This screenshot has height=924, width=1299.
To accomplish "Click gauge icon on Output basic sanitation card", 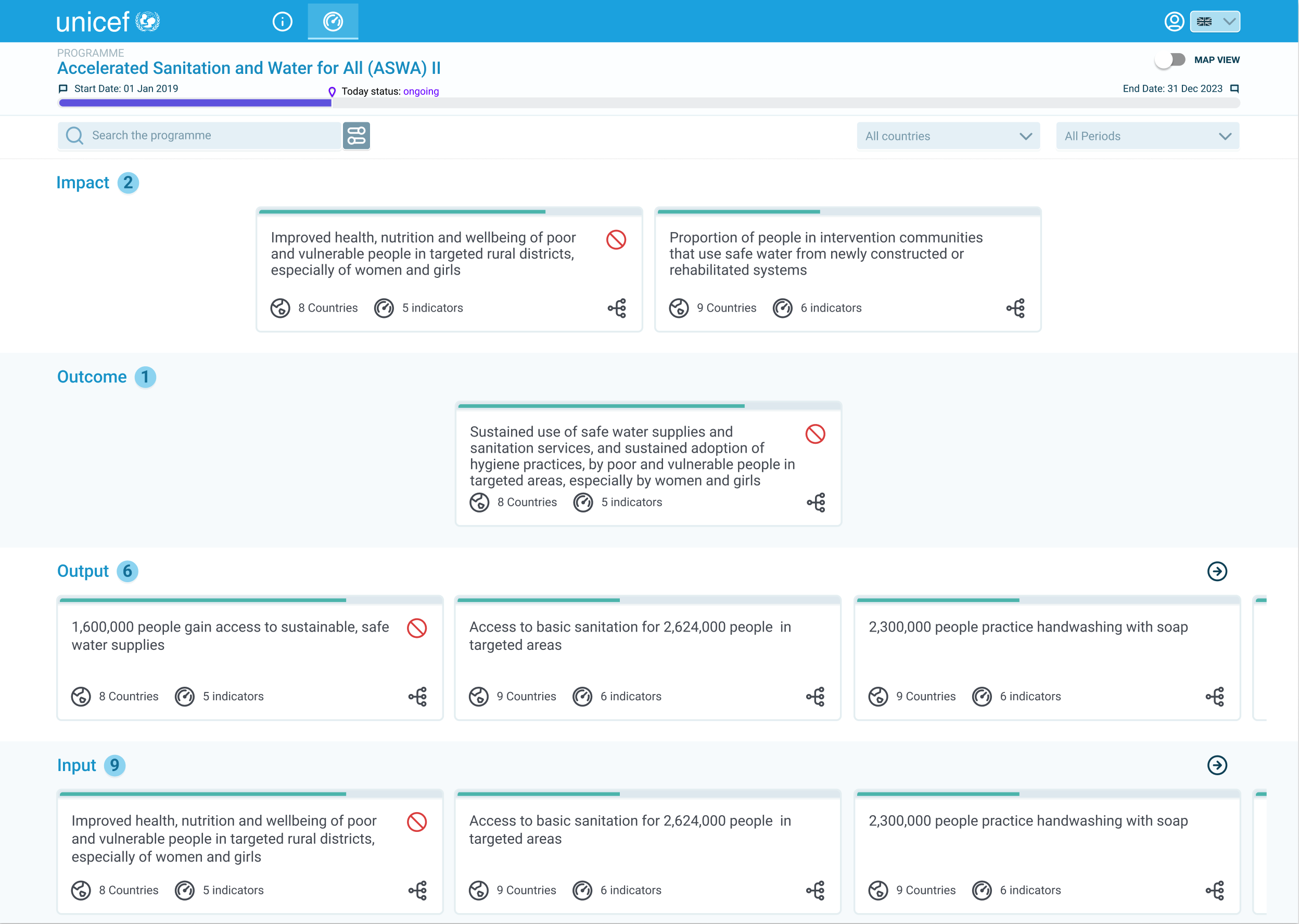I will pyautogui.click(x=582, y=697).
